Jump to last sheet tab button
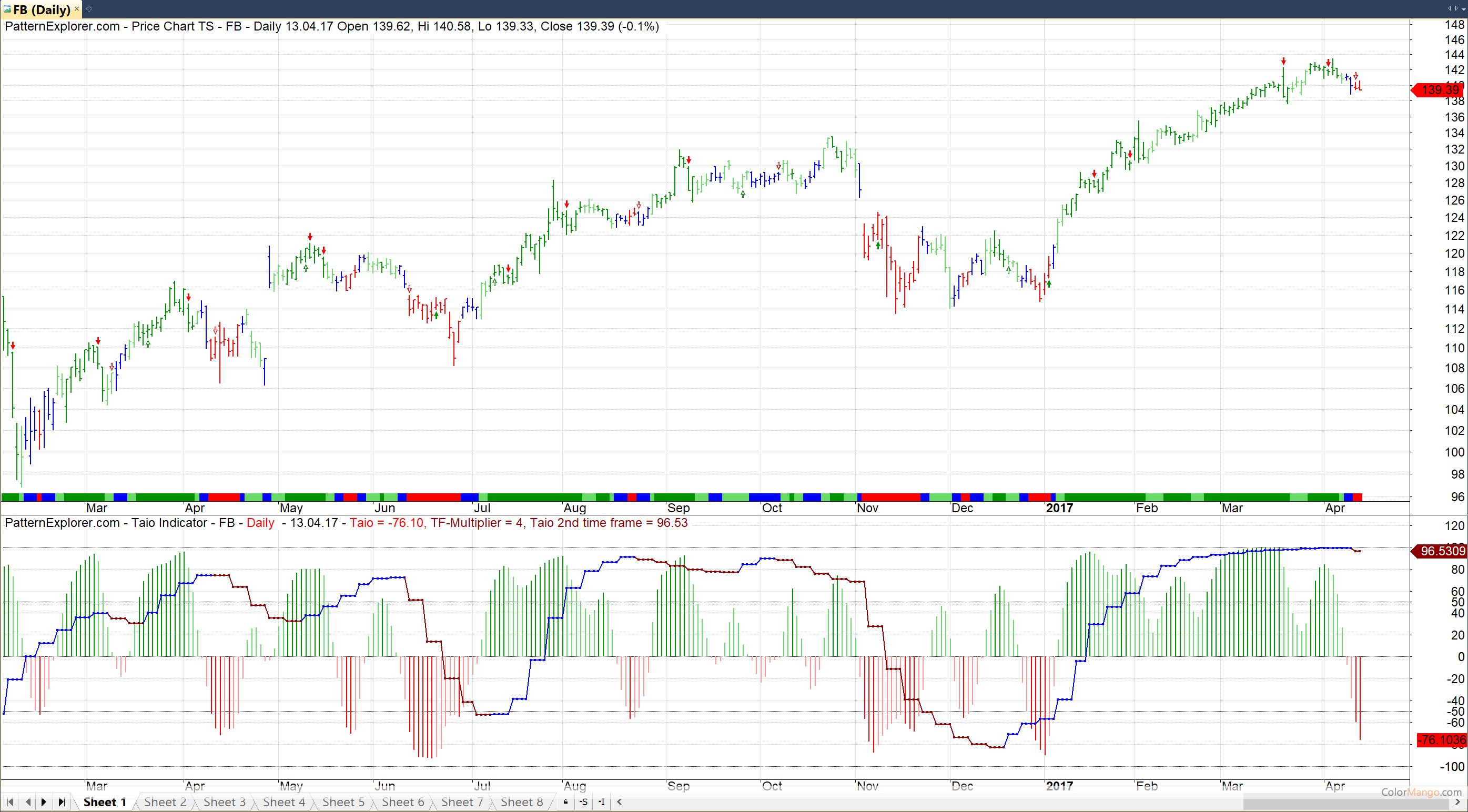Screen dimensions: 1468x812 click(62, 803)
